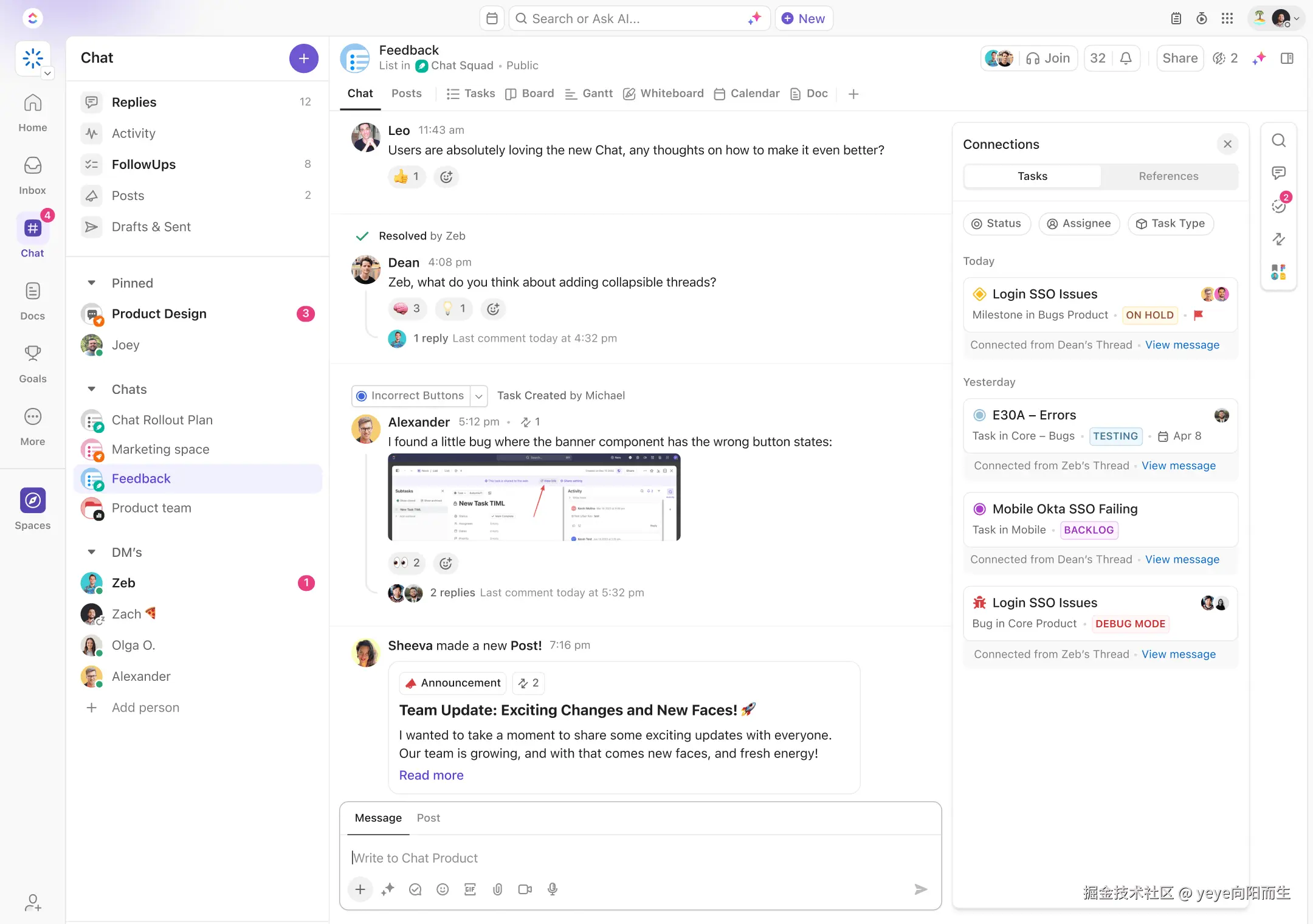The image size is (1313, 924).
Task: Open the GIF picker in message toolbar
Action: (470, 889)
